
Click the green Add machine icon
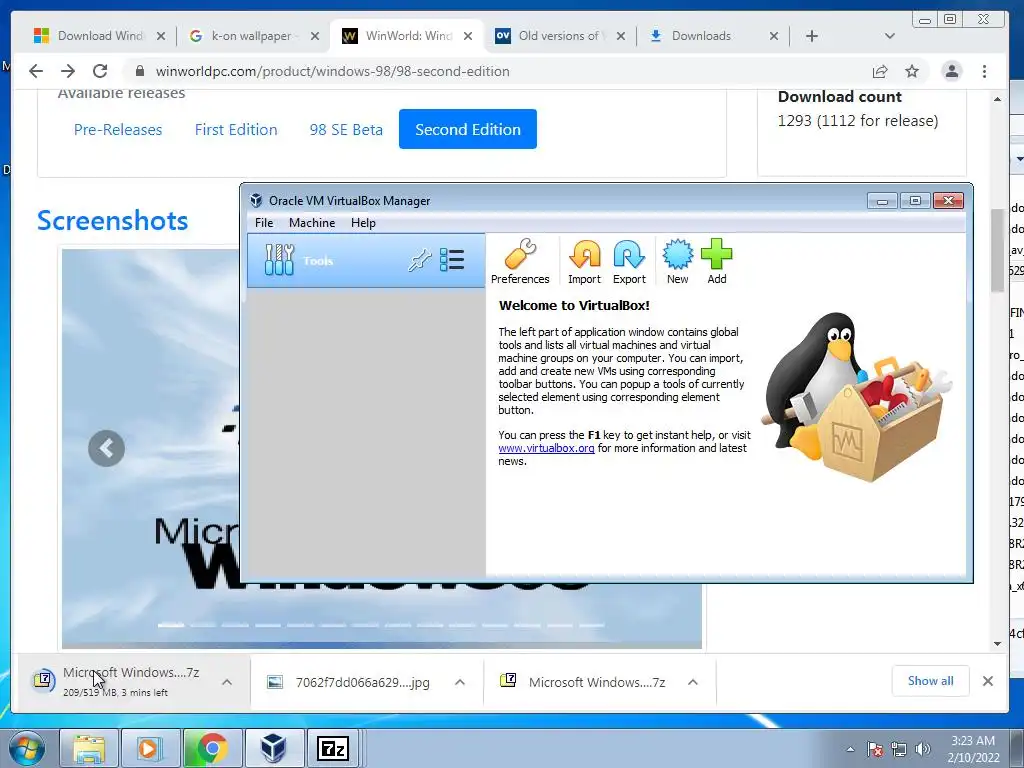click(716, 261)
